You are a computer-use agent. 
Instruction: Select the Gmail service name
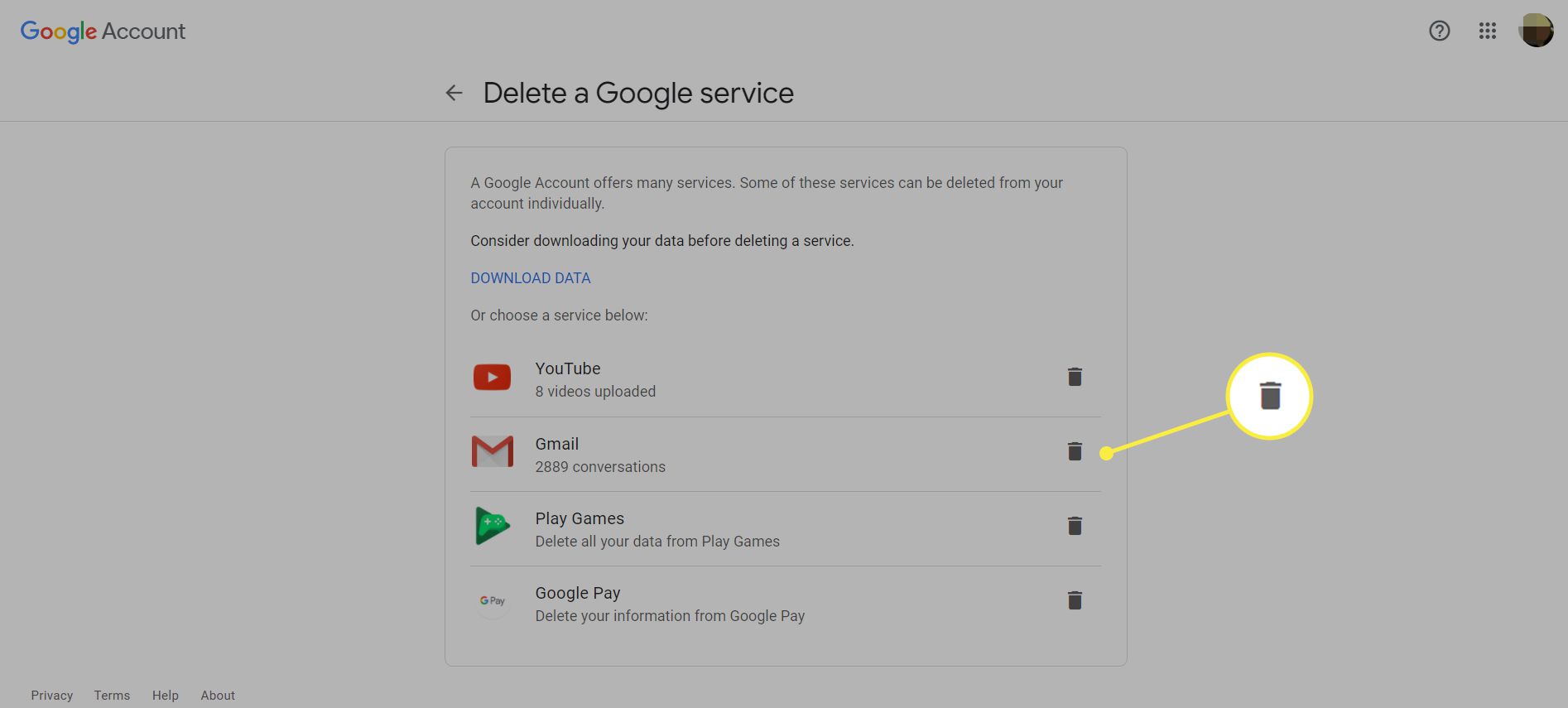click(557, 444)
